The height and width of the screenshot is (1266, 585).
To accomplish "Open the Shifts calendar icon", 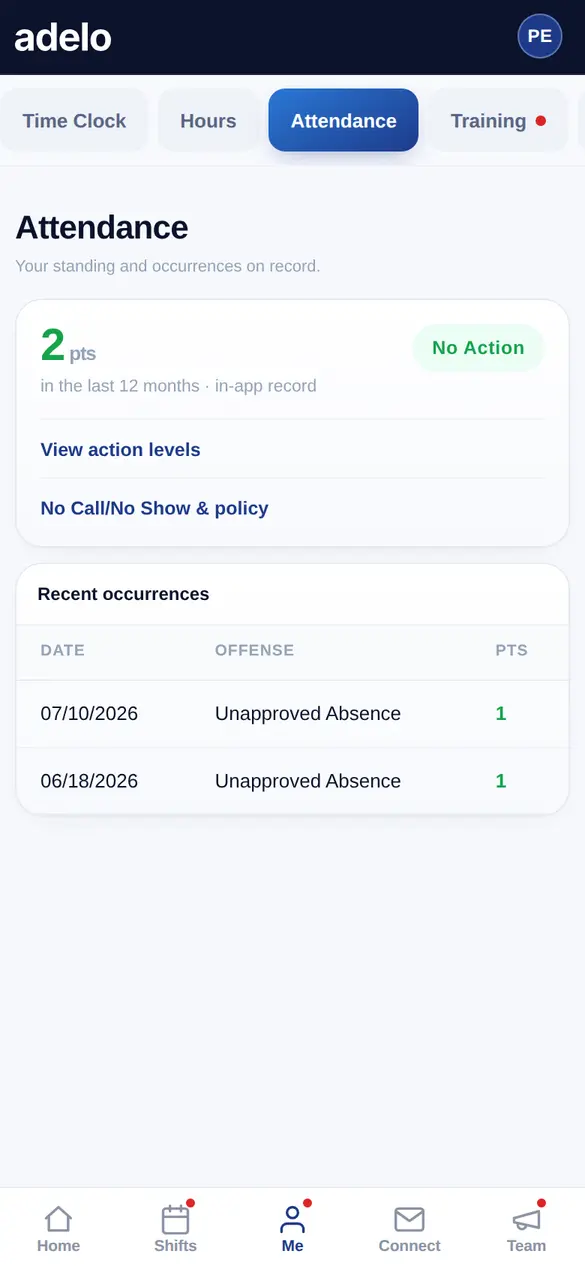I will coord(175,1219).
